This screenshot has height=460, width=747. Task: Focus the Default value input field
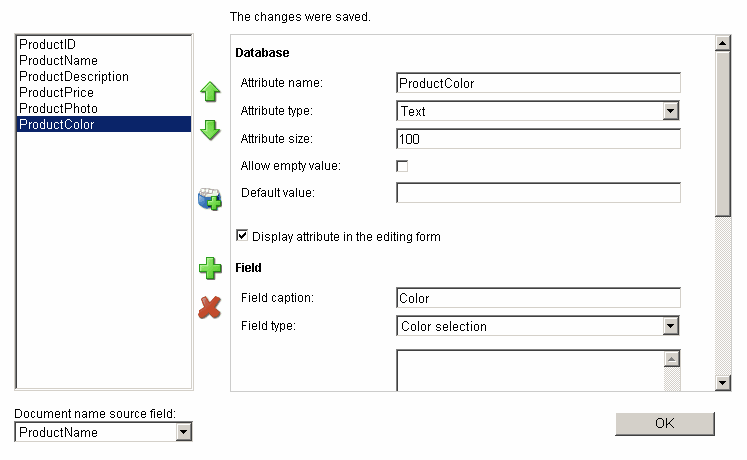(x=538, y=193)
